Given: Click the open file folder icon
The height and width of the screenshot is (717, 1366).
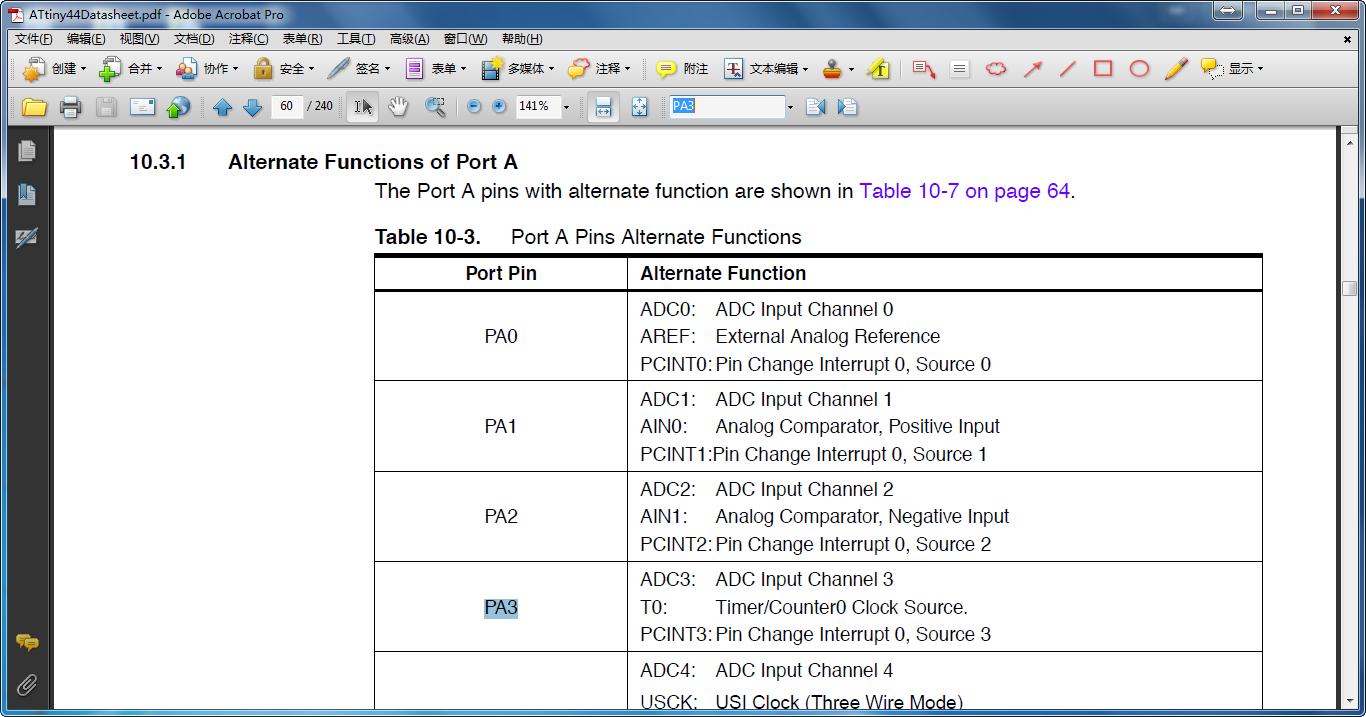Looking at the screenshot, I should [x=35, y=107].
